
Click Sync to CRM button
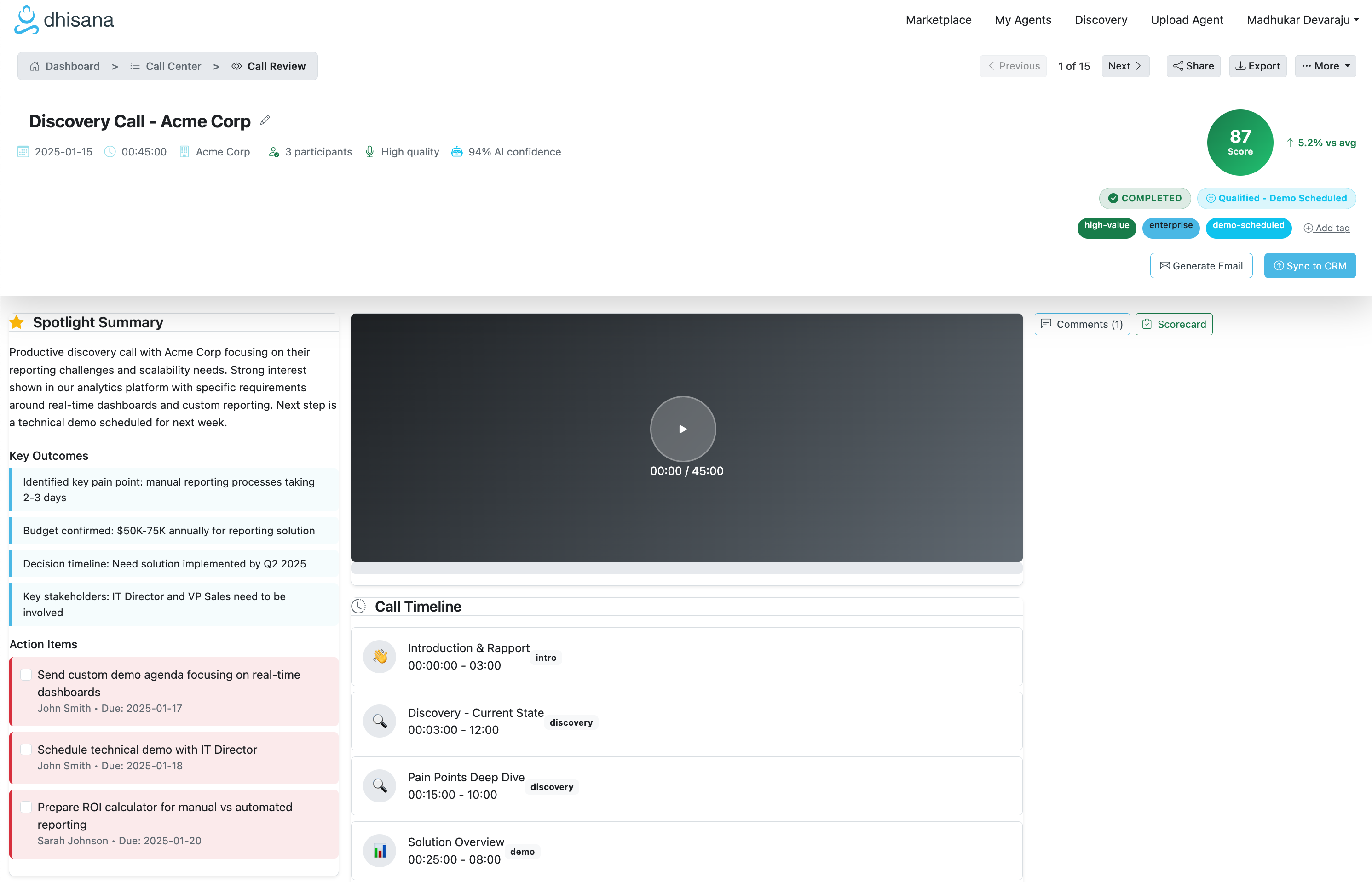pos(1309,266)
